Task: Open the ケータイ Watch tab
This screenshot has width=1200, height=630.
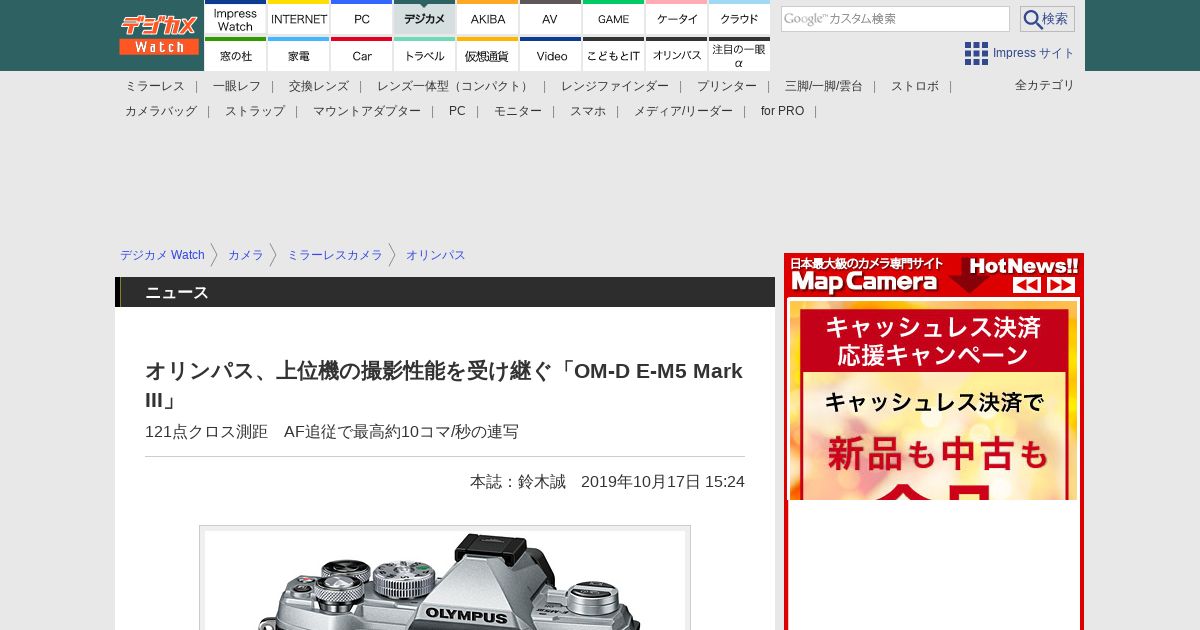Action: coord(677,18)
